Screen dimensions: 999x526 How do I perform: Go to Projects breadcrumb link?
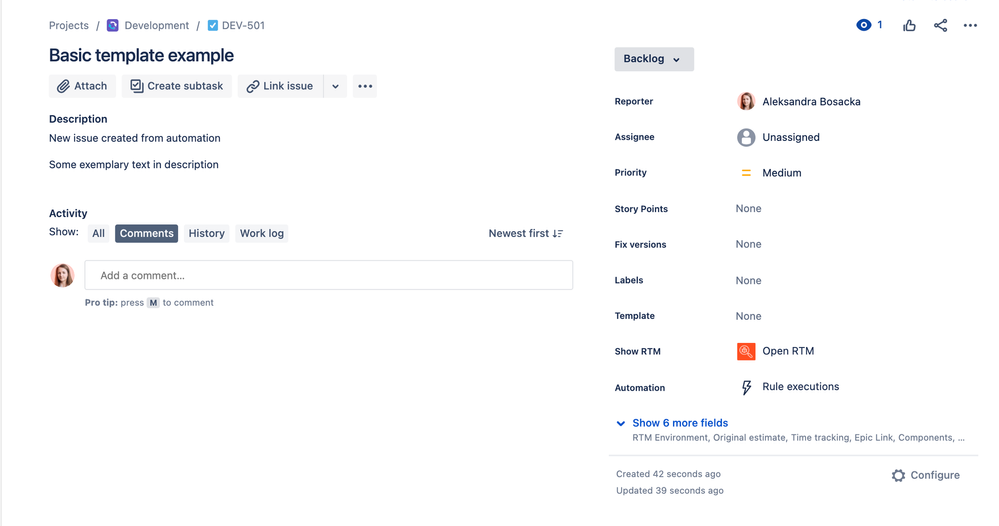tap(69, 25)
